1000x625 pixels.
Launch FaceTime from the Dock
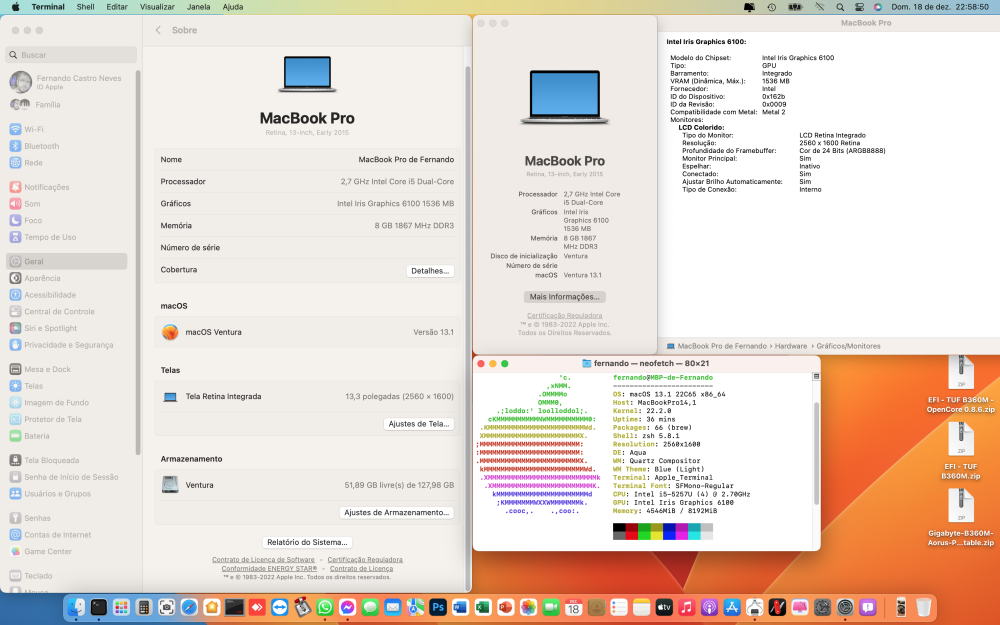click(551, 607)
